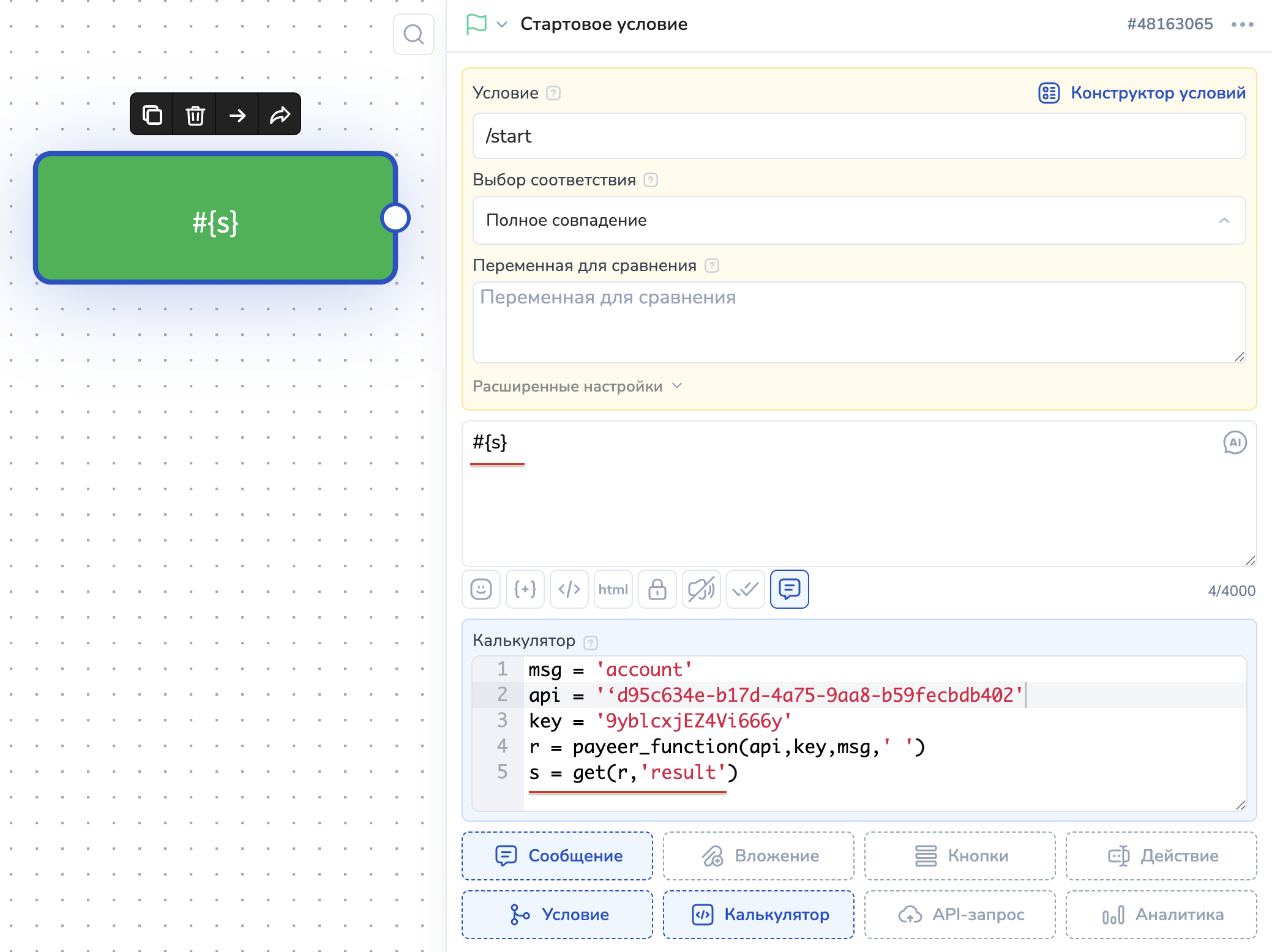The image size is (1272, 952).
Task: Click the '/start' condition input field
Action: (x=859, y=136)
